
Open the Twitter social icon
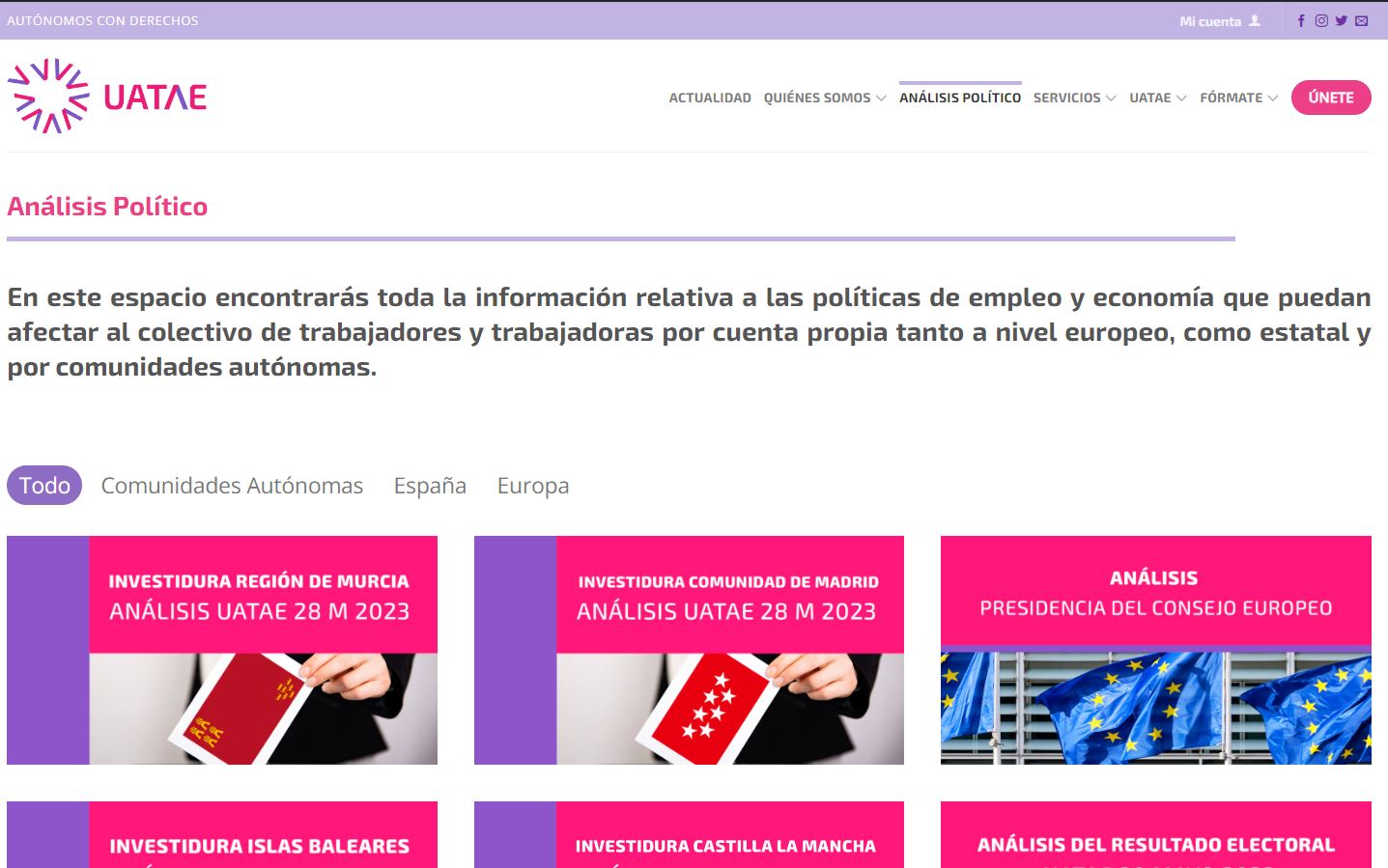1342,20
